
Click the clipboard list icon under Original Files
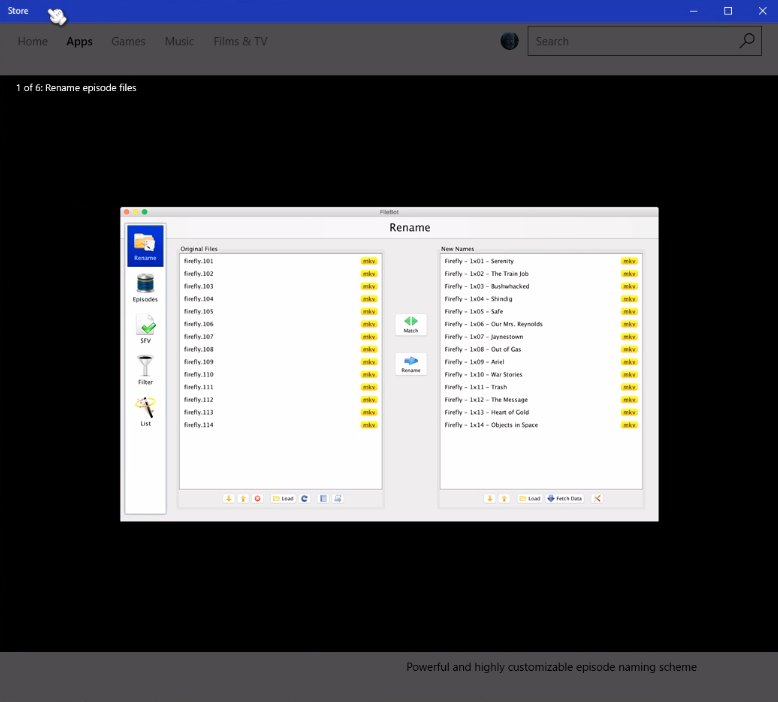323,499
